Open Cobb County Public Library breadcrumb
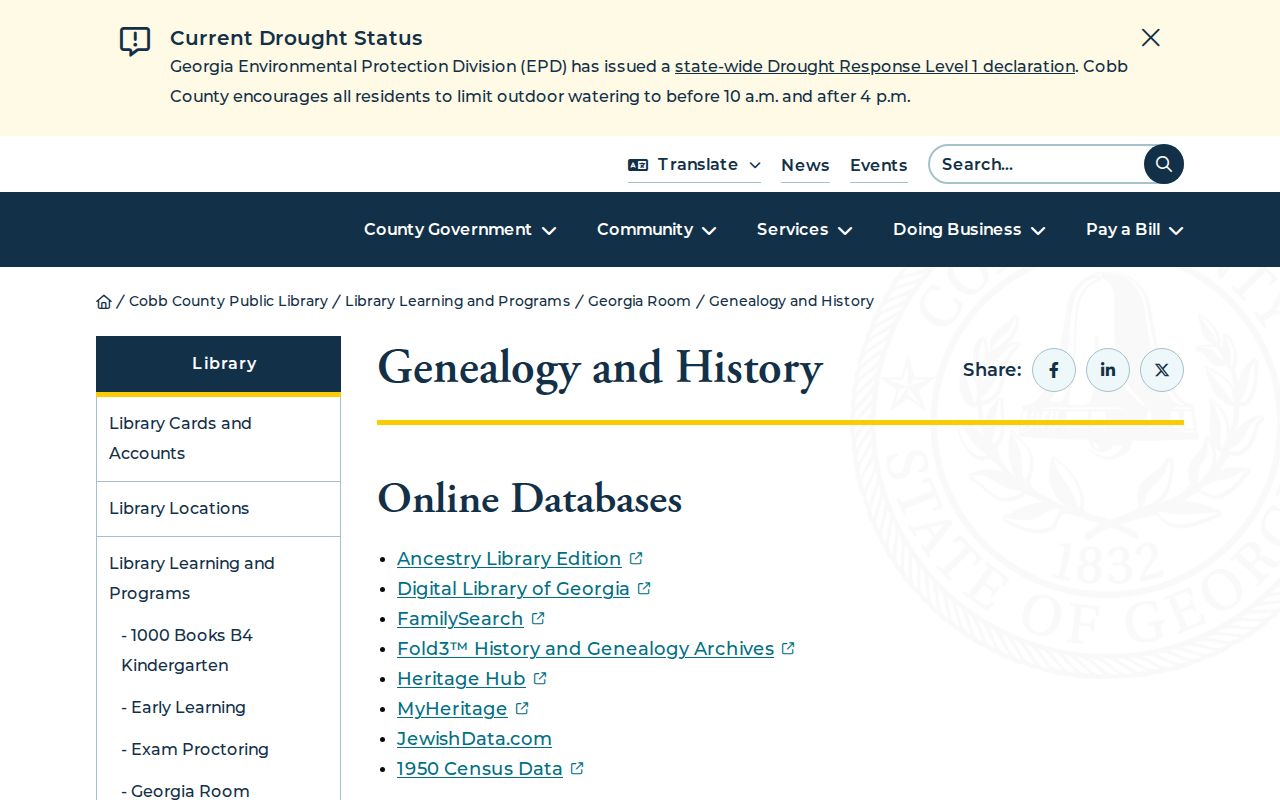The image size is (1280, 800). click(x=228, y=301)
